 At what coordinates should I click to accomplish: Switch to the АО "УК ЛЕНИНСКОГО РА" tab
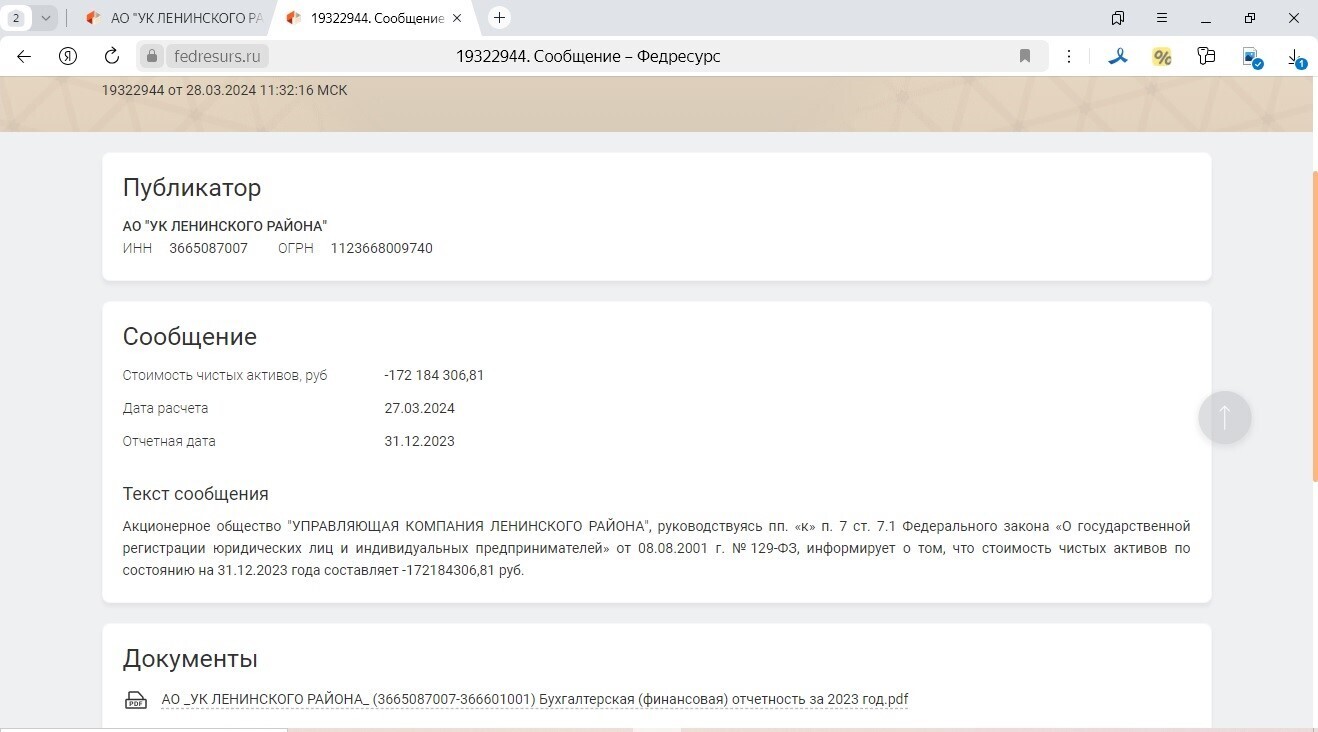click(x=175, y=18)
